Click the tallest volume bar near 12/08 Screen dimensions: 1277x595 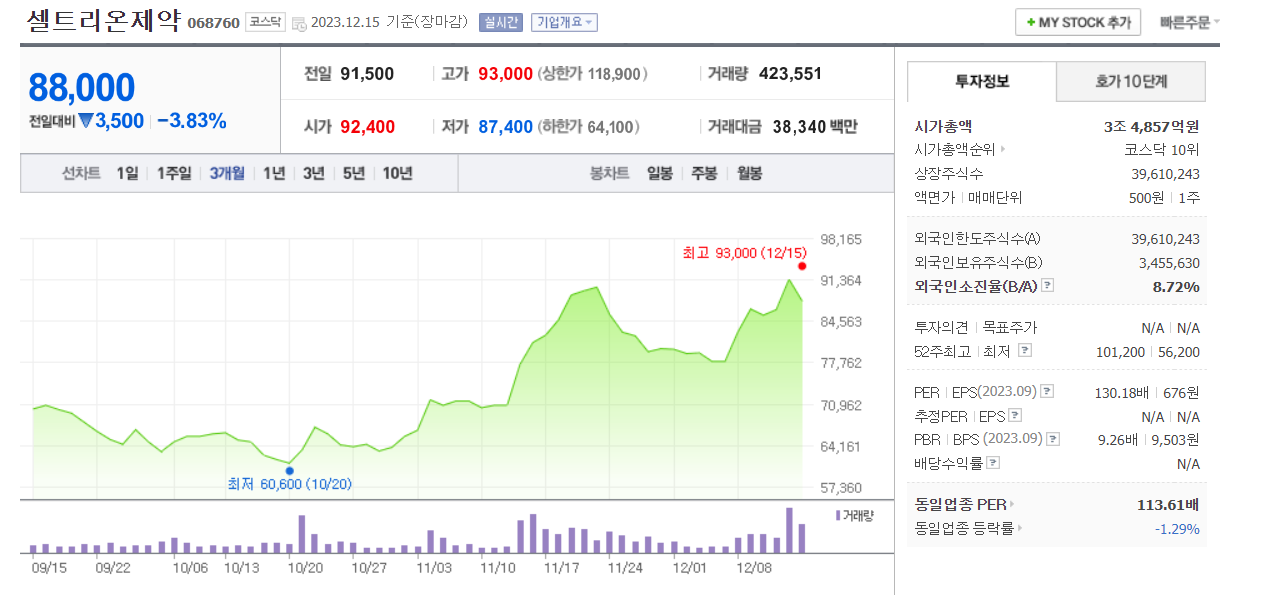pos(789,530)
